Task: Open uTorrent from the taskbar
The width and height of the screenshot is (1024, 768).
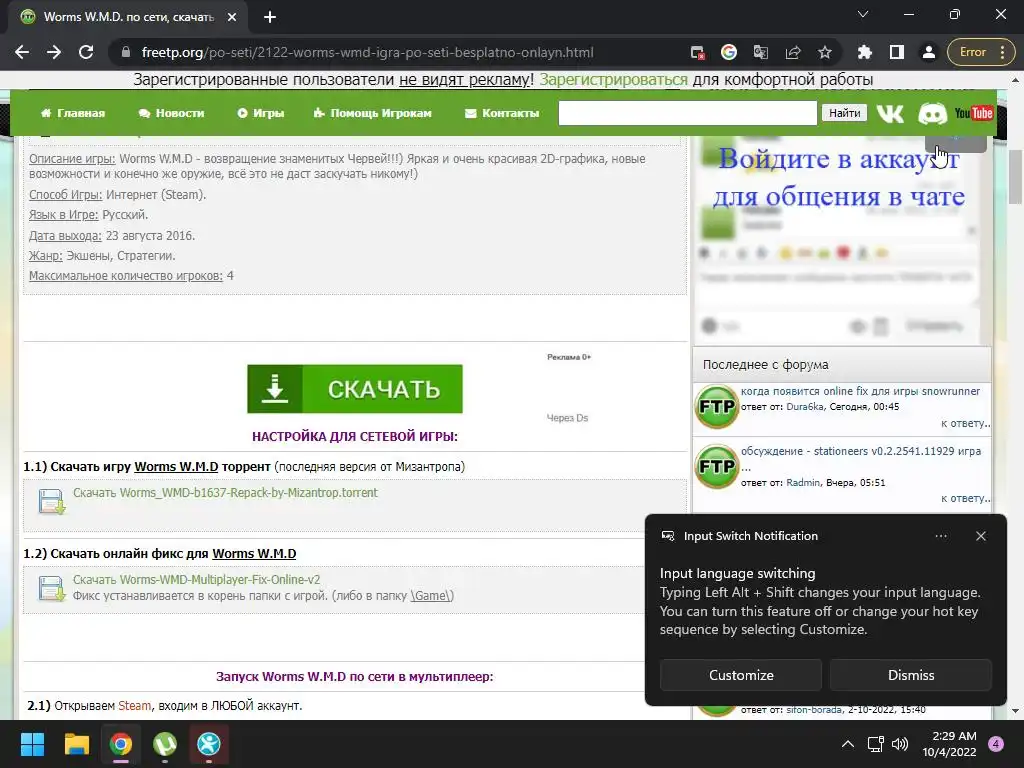Action: tap(165, 744)
